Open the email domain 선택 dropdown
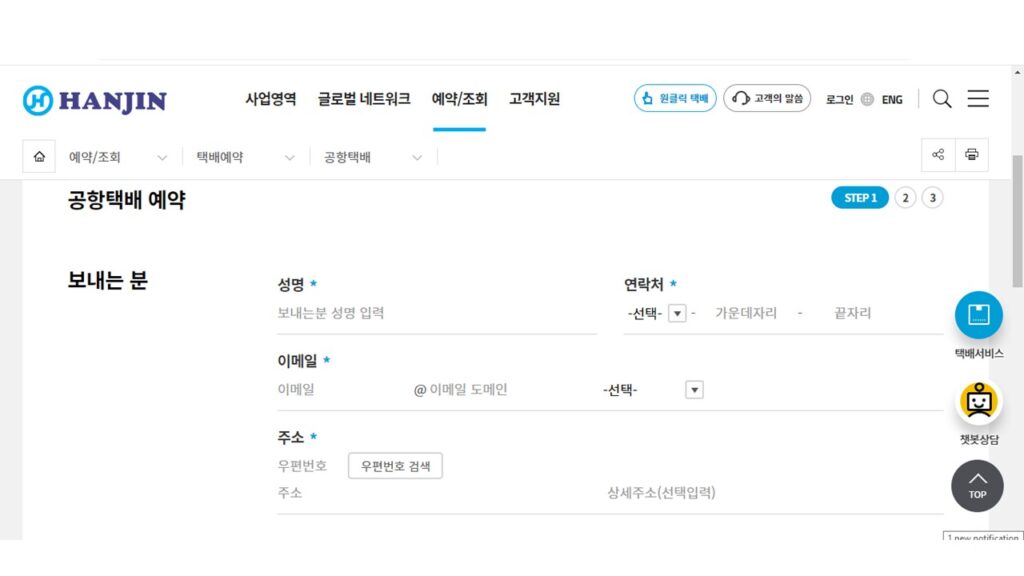This screenshot has width=1024, height=576. [652, 390]
